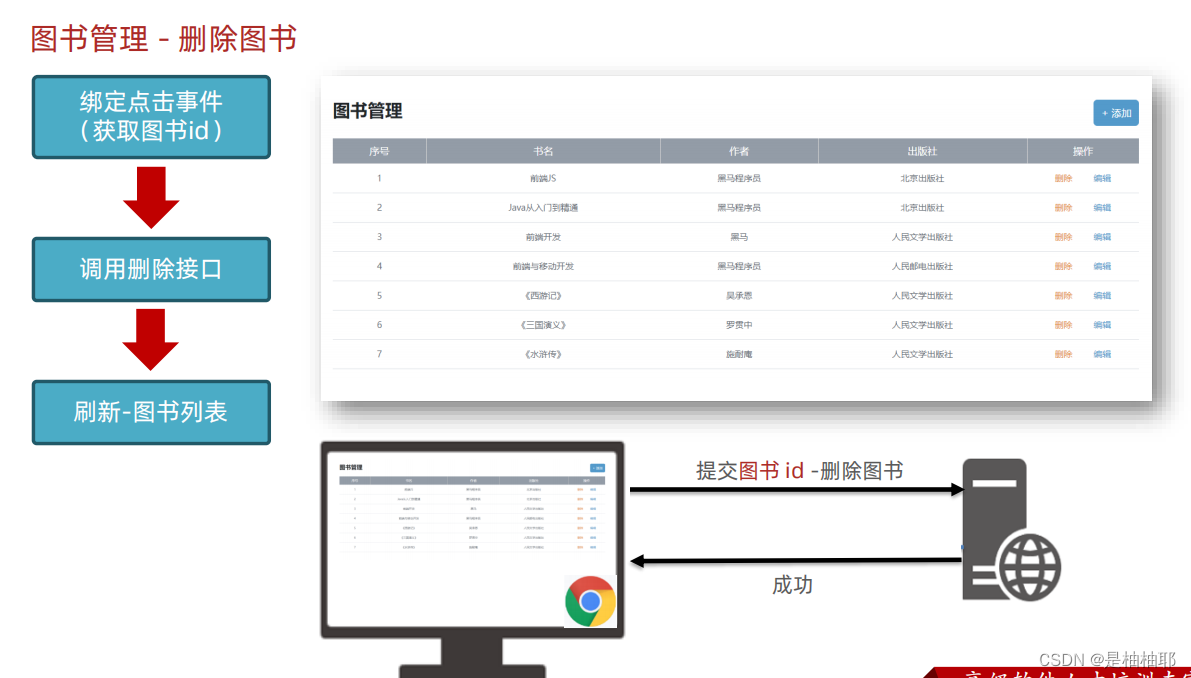Click 删除 link for 《水浒传》
1191x678 pixels.
click(1062, 353)
